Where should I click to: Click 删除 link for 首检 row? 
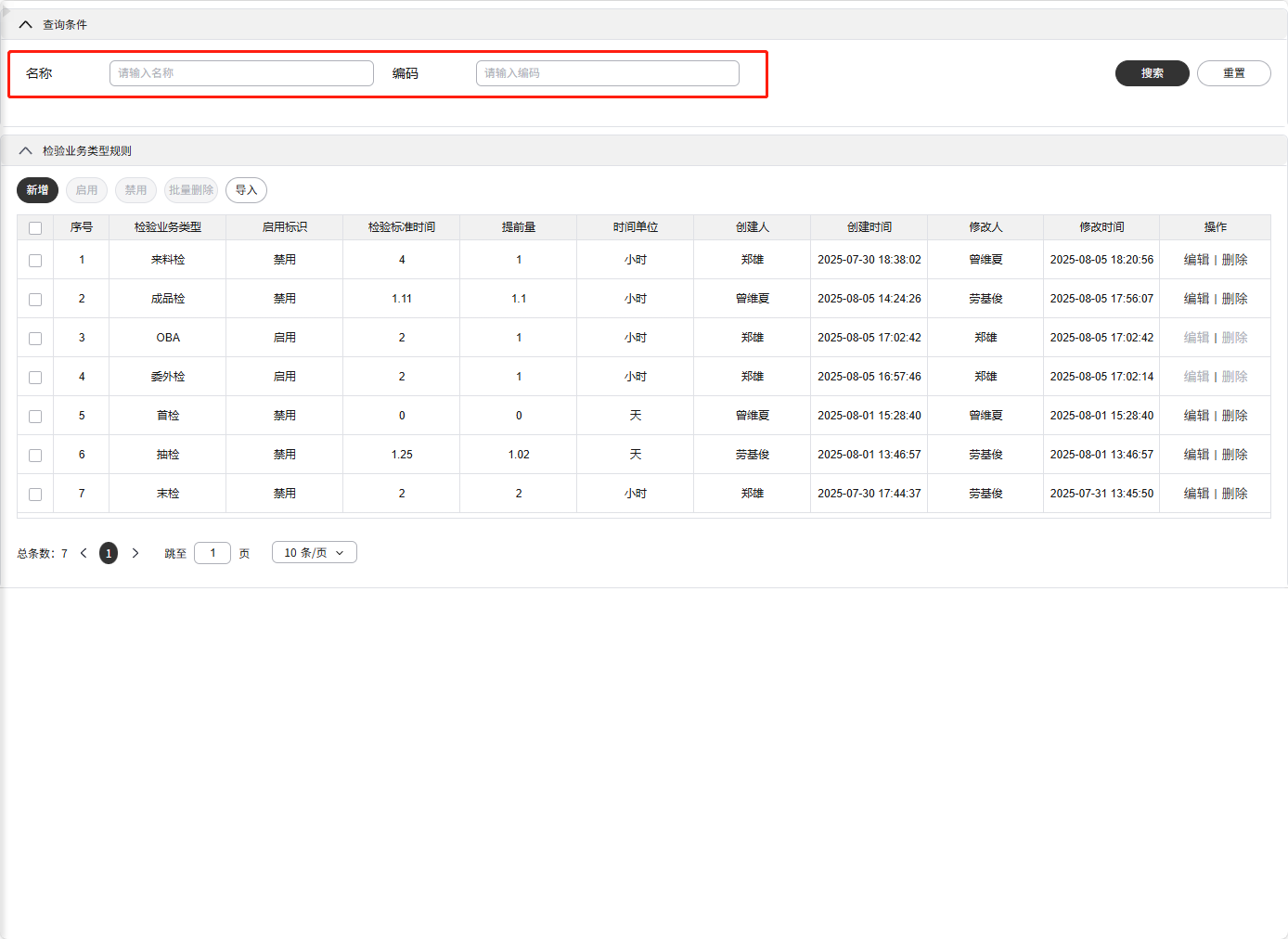[1234, 416]
